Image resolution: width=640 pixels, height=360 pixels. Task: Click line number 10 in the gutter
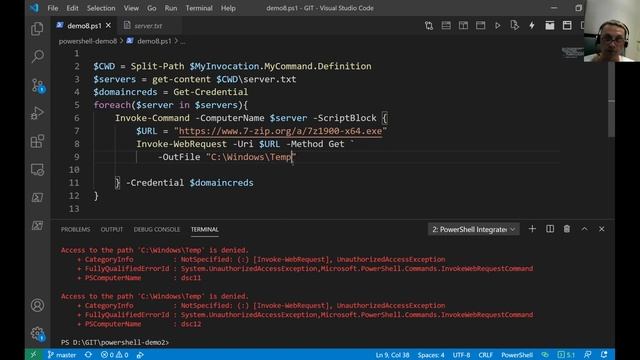74,170
